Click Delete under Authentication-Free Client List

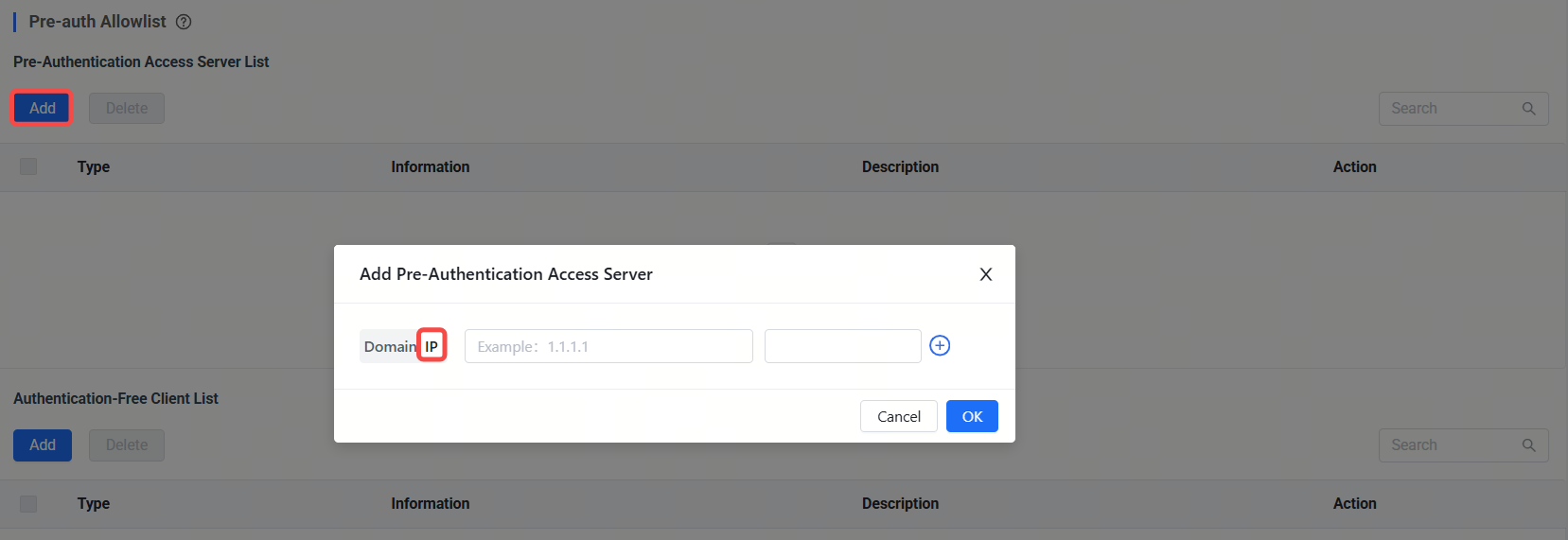(127, 444)
